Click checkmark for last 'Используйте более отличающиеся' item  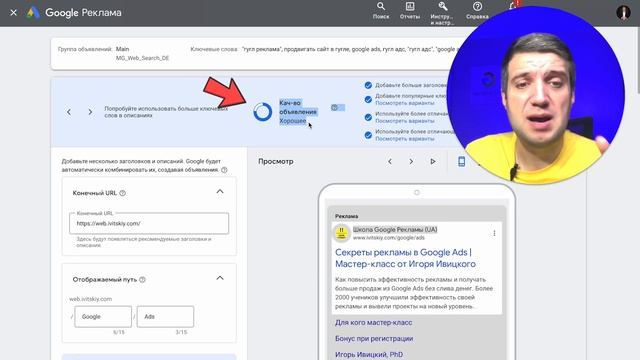(368, 135)
